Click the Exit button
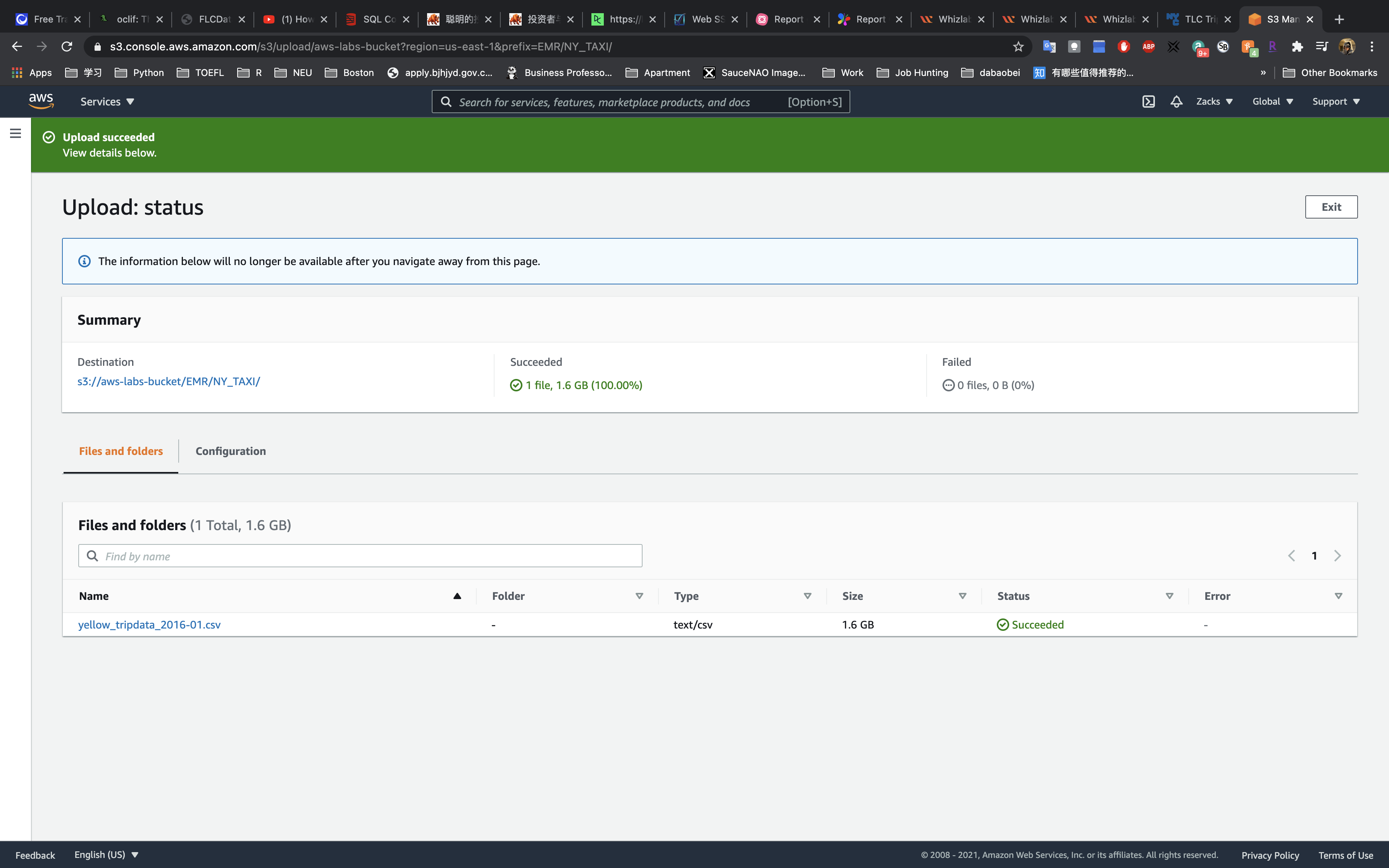 [1330, 207]
